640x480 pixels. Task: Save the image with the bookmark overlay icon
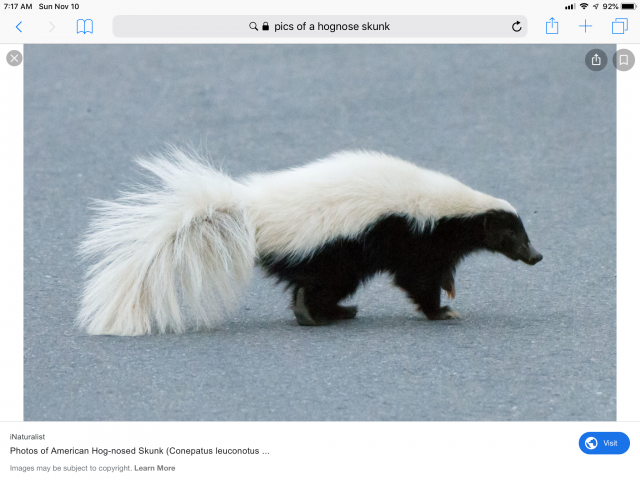click(624, 60)
